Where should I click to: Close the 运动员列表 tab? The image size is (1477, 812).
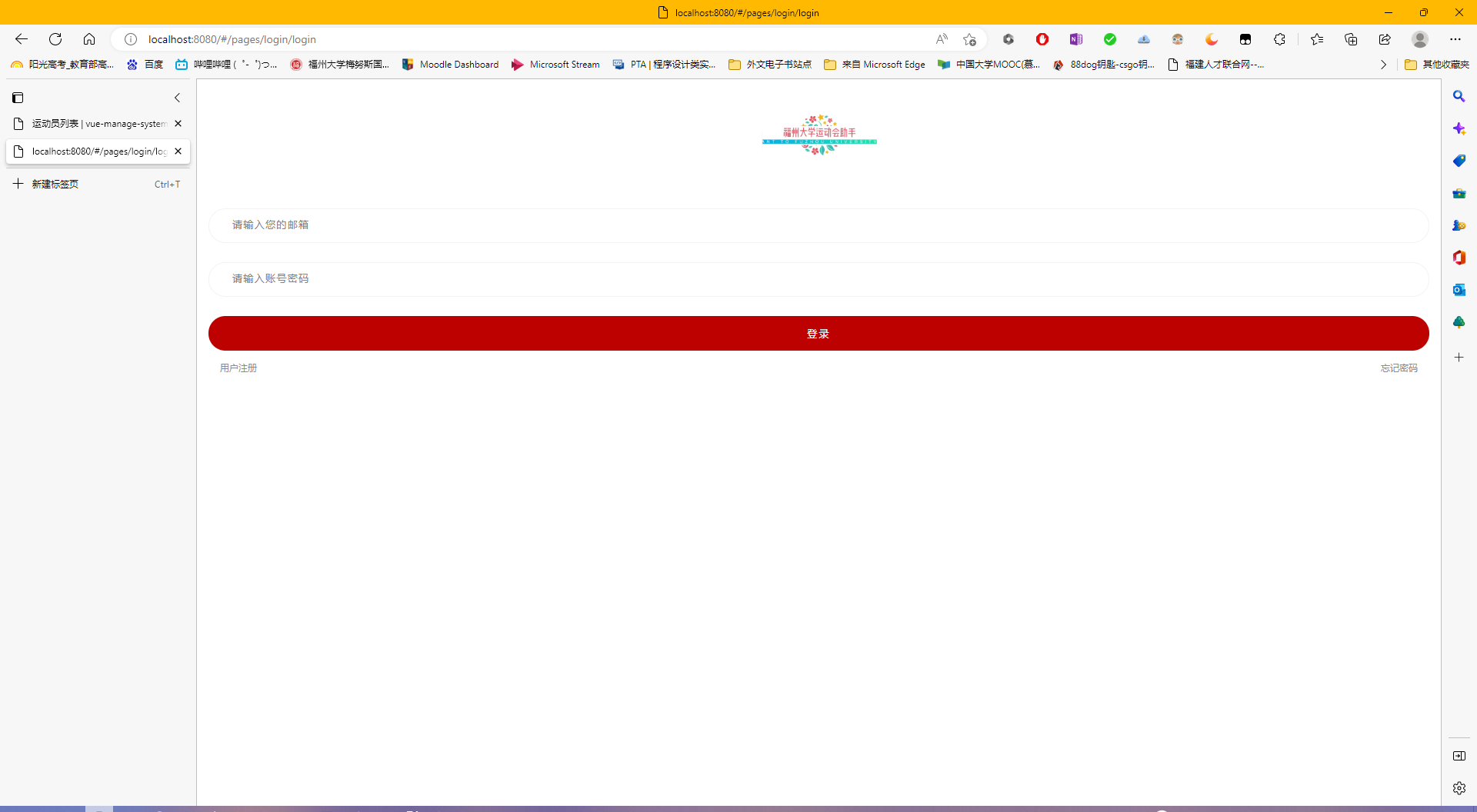pyautogui.click(x=178, y=124)
